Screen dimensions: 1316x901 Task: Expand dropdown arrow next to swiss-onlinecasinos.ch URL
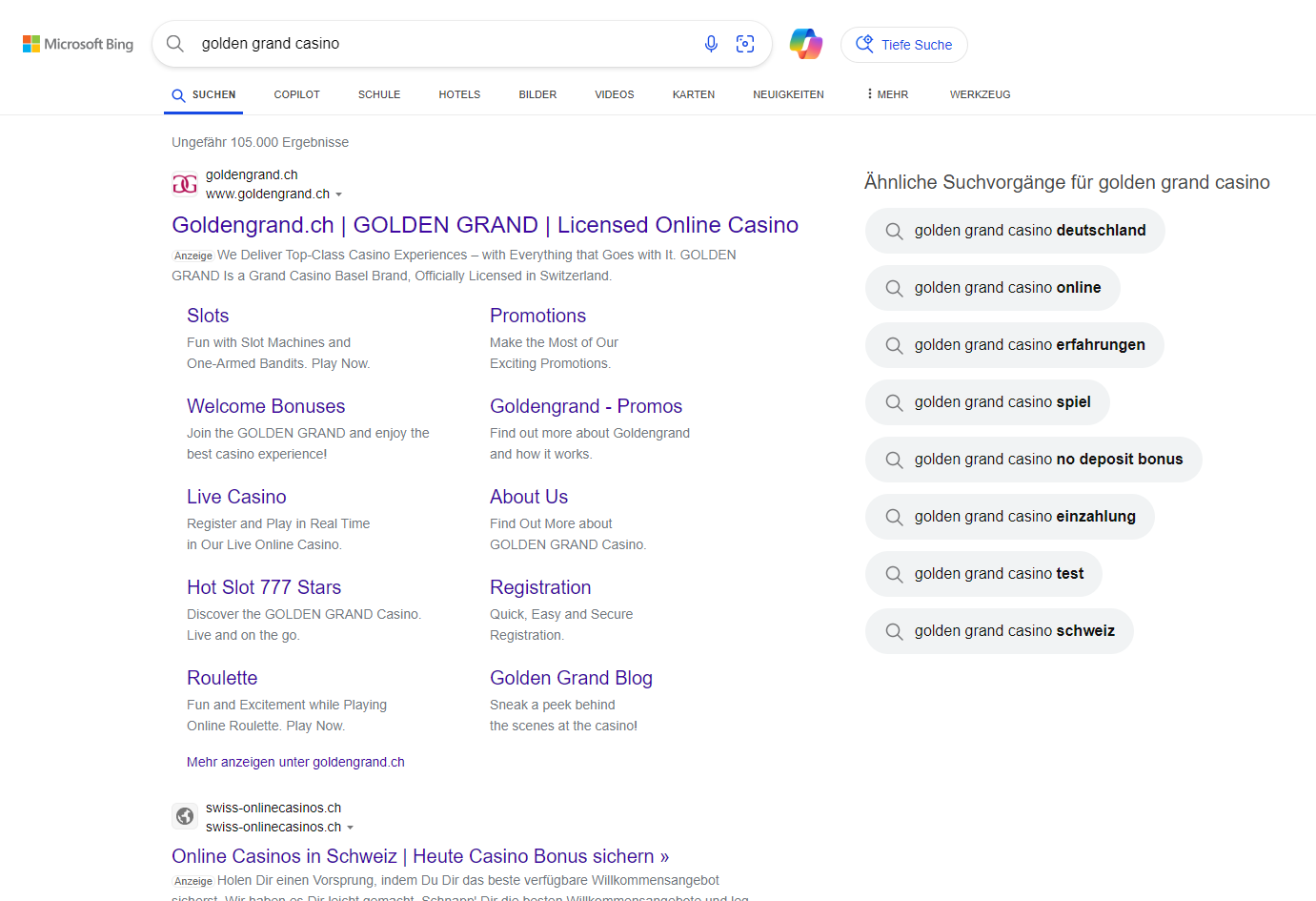351,828
